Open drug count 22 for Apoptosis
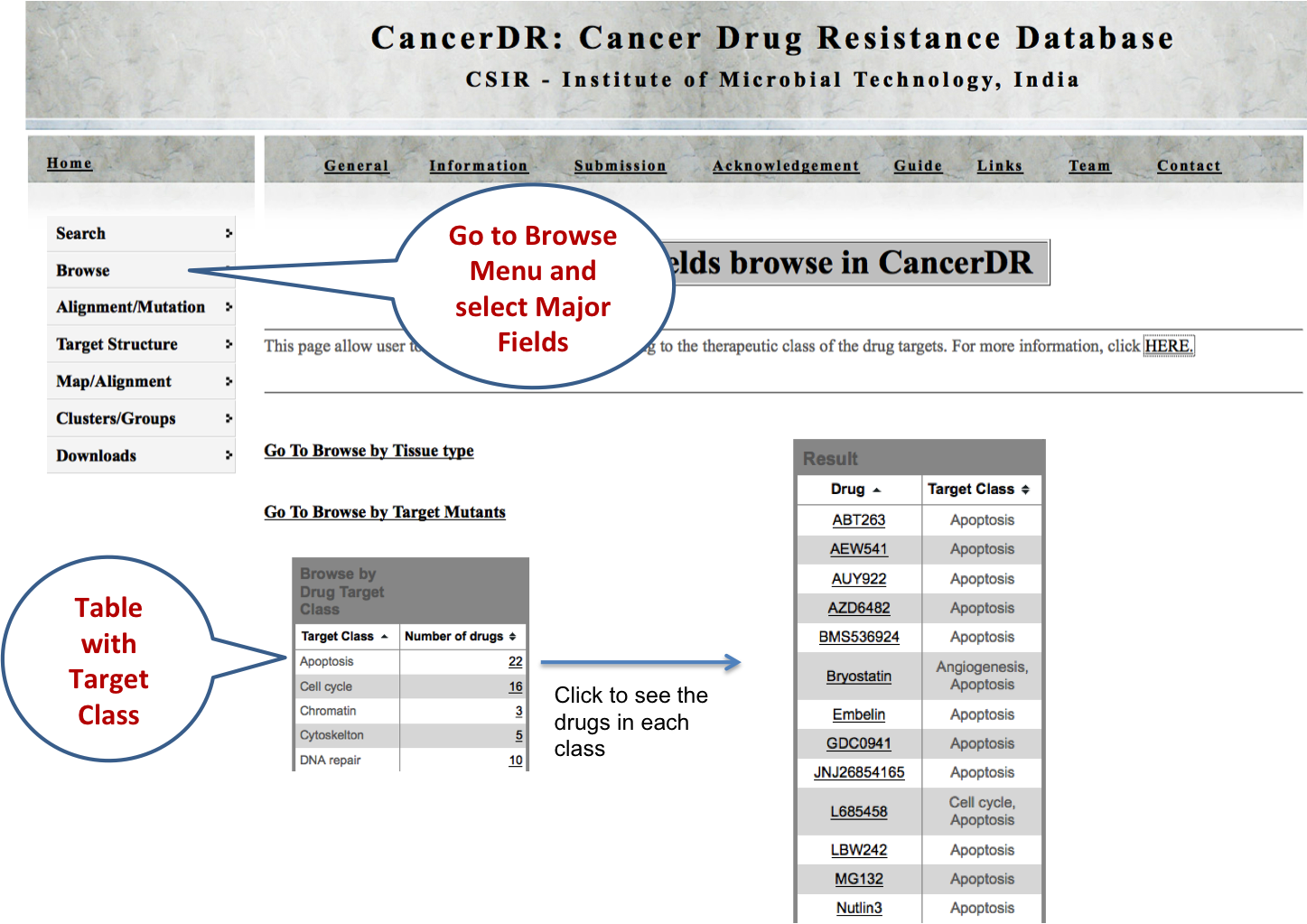Viewport: 1307px width, 924px height. [x=515, y=662]
